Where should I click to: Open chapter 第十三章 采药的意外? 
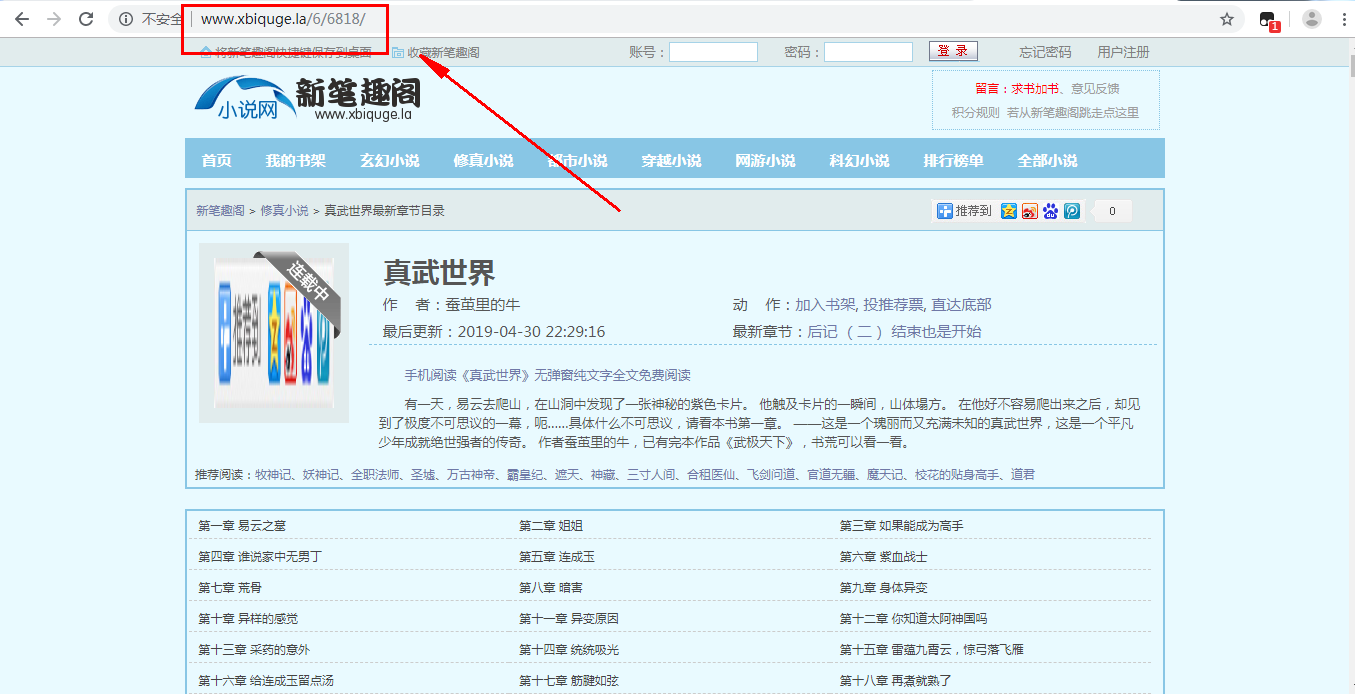click(x=254, y=650)
